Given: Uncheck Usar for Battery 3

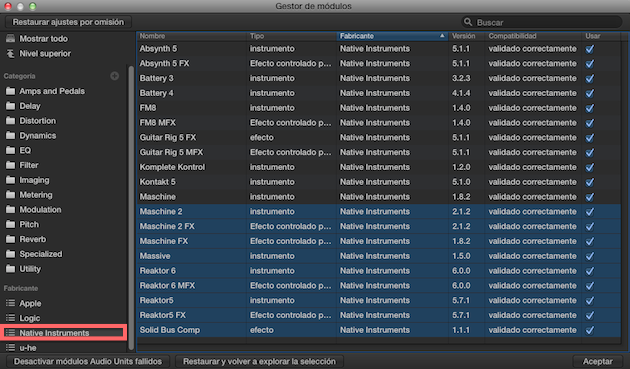Looking at the screenshot, I should click(x=590, y=78).
